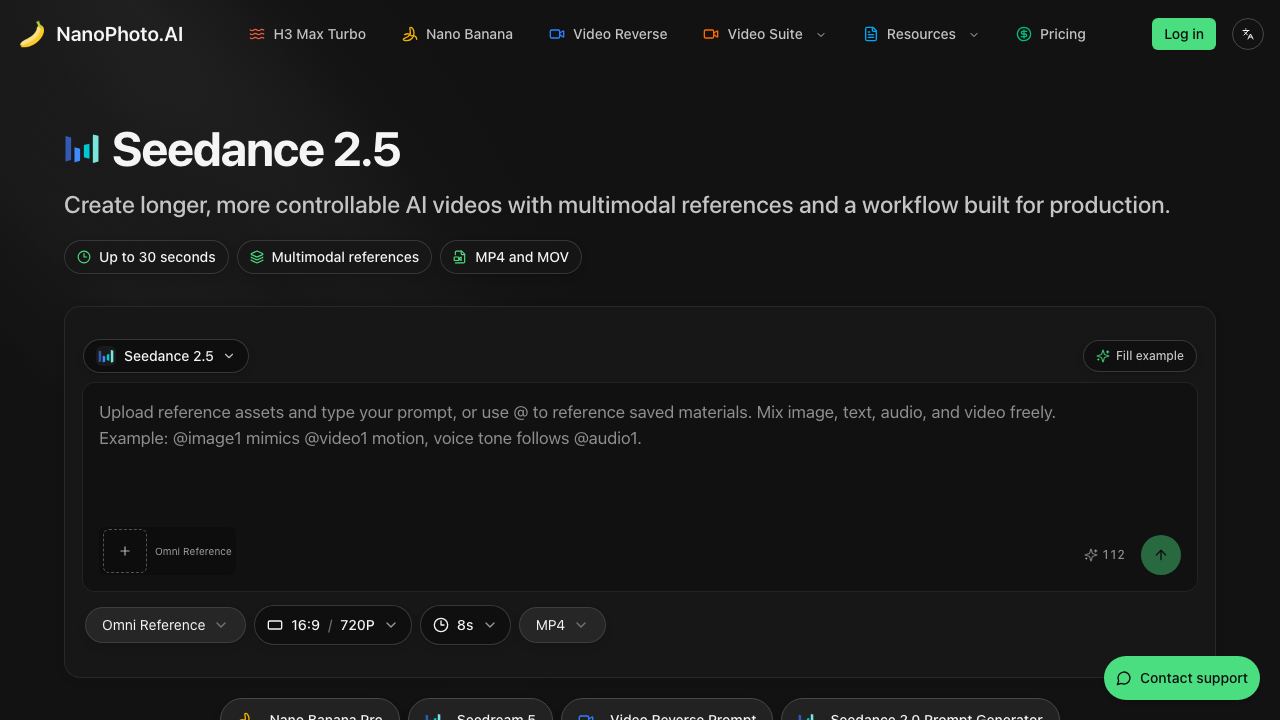Click the large Seedance 2.5 page heading
1280x720 pixels.
[256, 150]
